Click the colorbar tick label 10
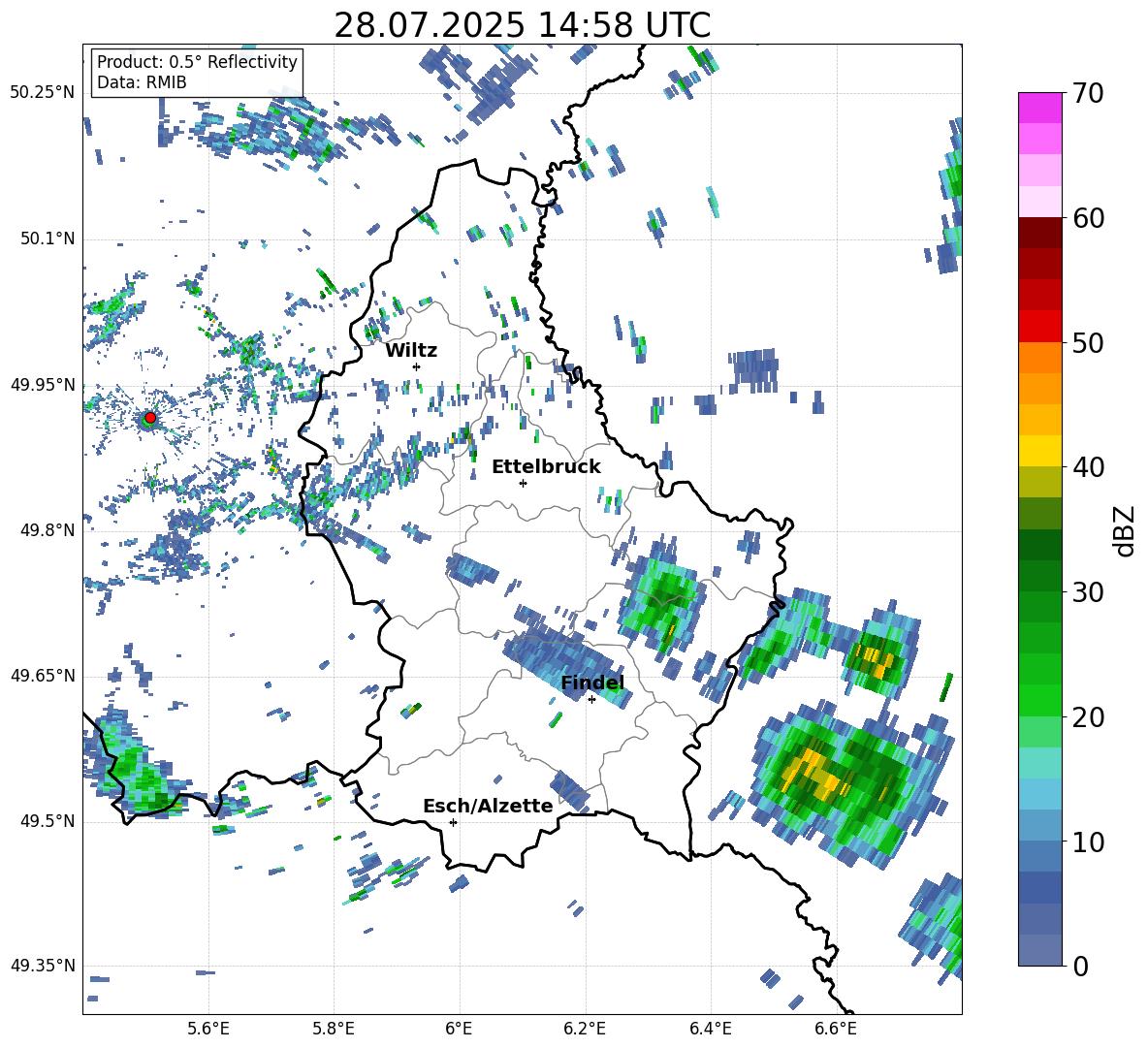 [x=1088, y=842]
